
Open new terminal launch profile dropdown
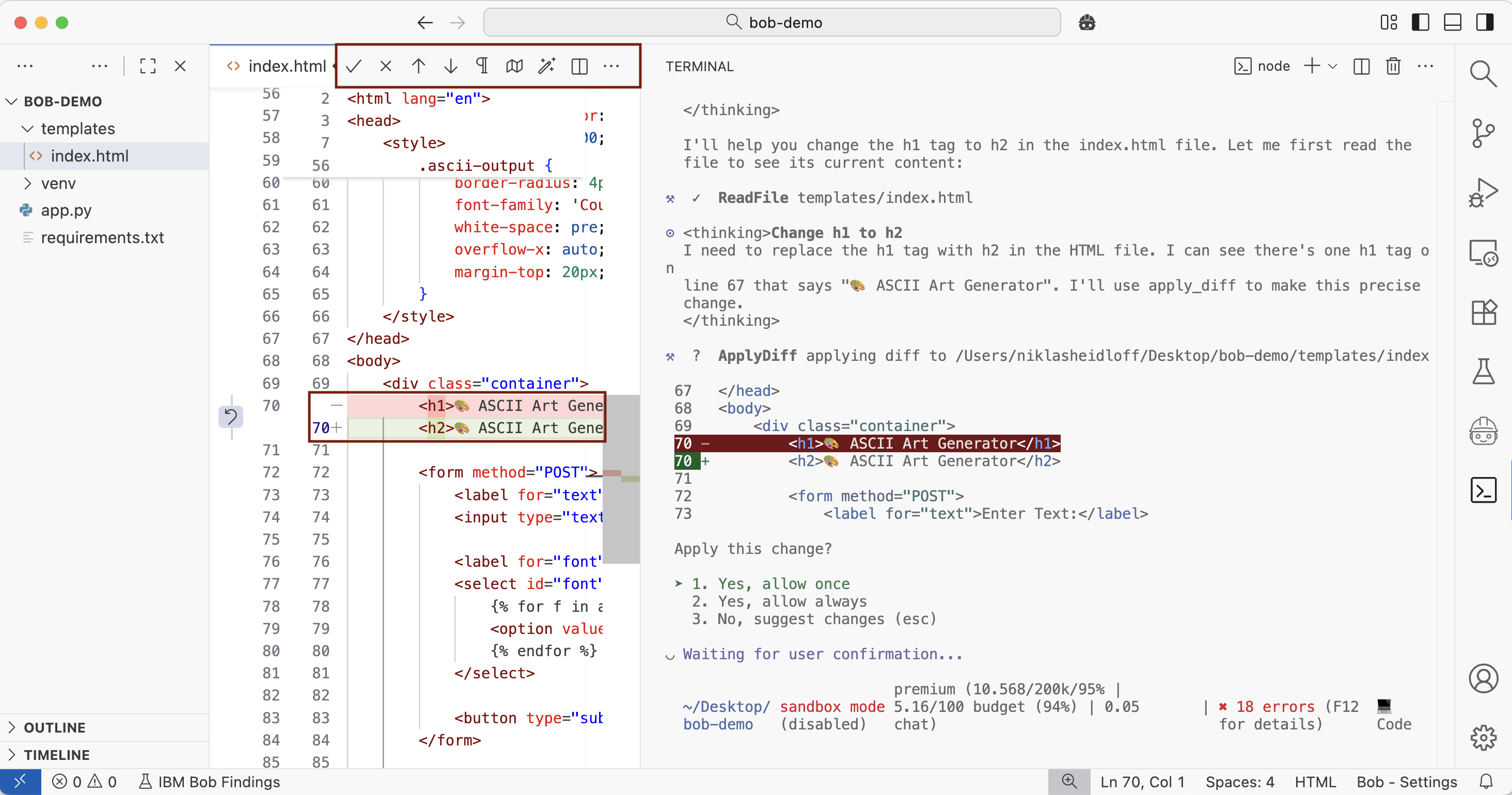[x=1332, y=66]
